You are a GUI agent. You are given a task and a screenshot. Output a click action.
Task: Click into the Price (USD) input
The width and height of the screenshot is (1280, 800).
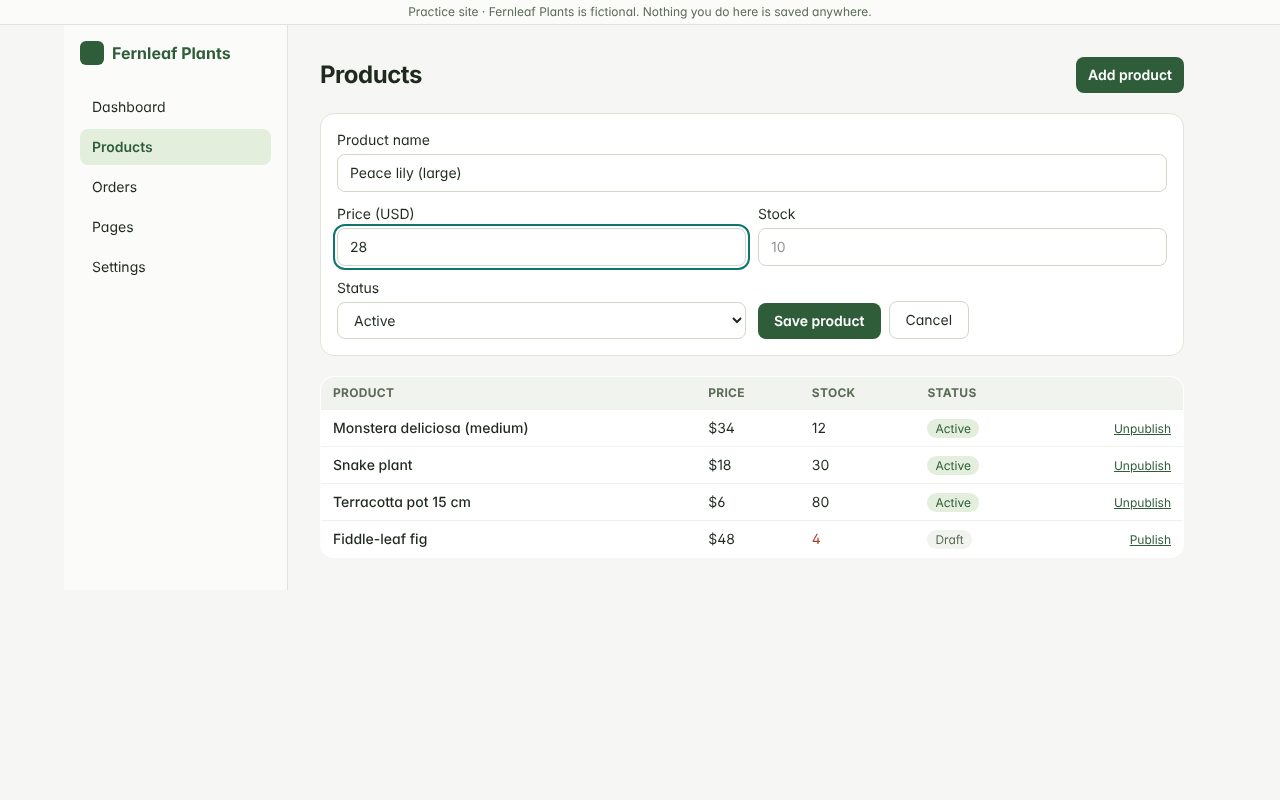click(541, 247)
